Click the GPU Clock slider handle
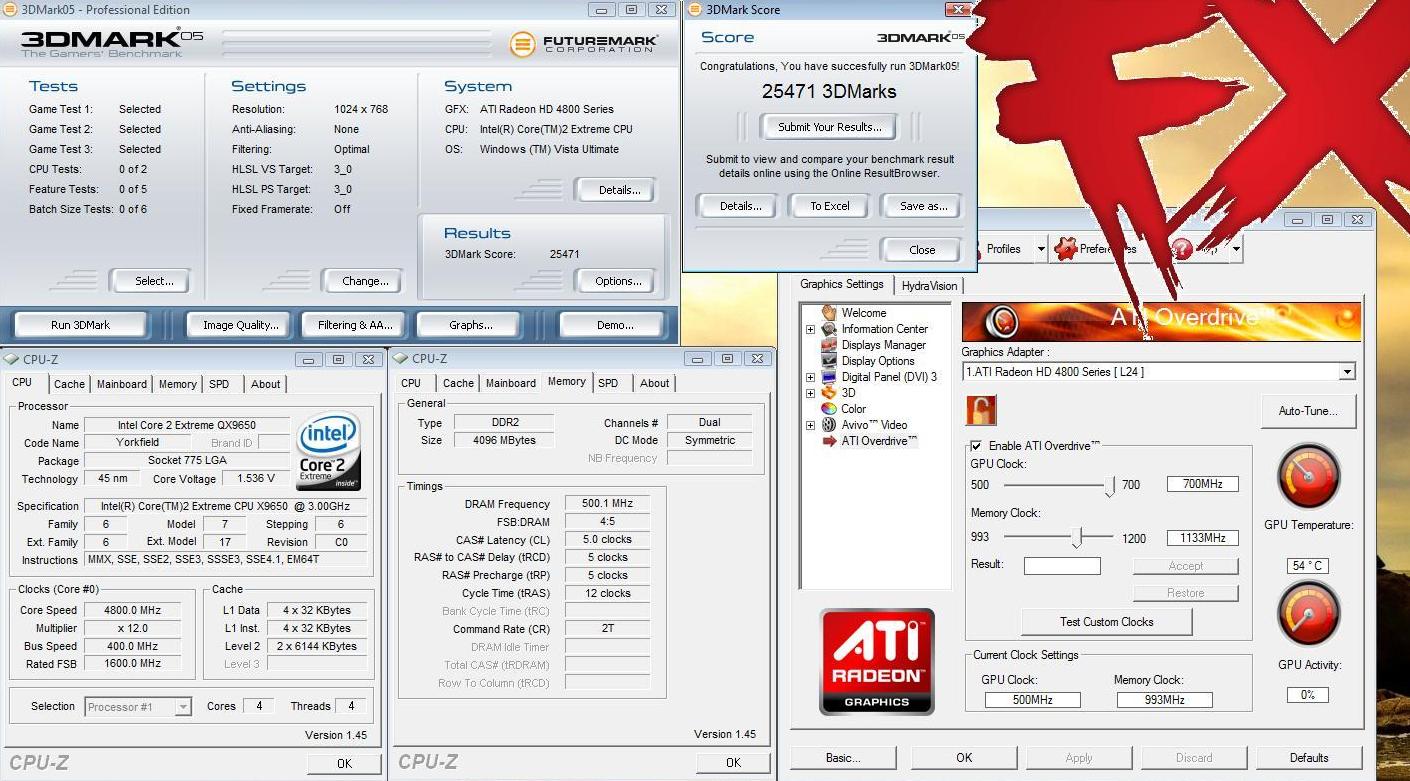Viewport: 1410px width, 781px height. coord(1109,486)
